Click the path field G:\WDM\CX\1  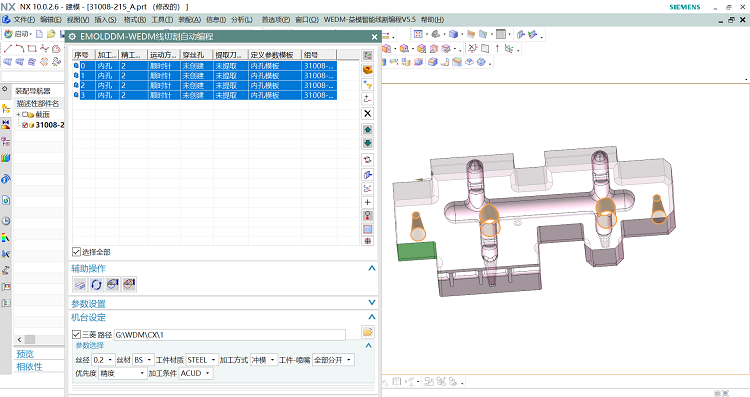point(230,335)
